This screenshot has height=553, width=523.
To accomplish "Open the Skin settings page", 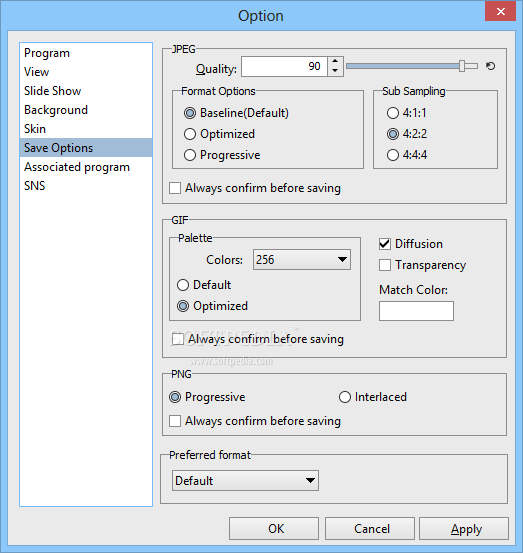I will pos(86,129).
